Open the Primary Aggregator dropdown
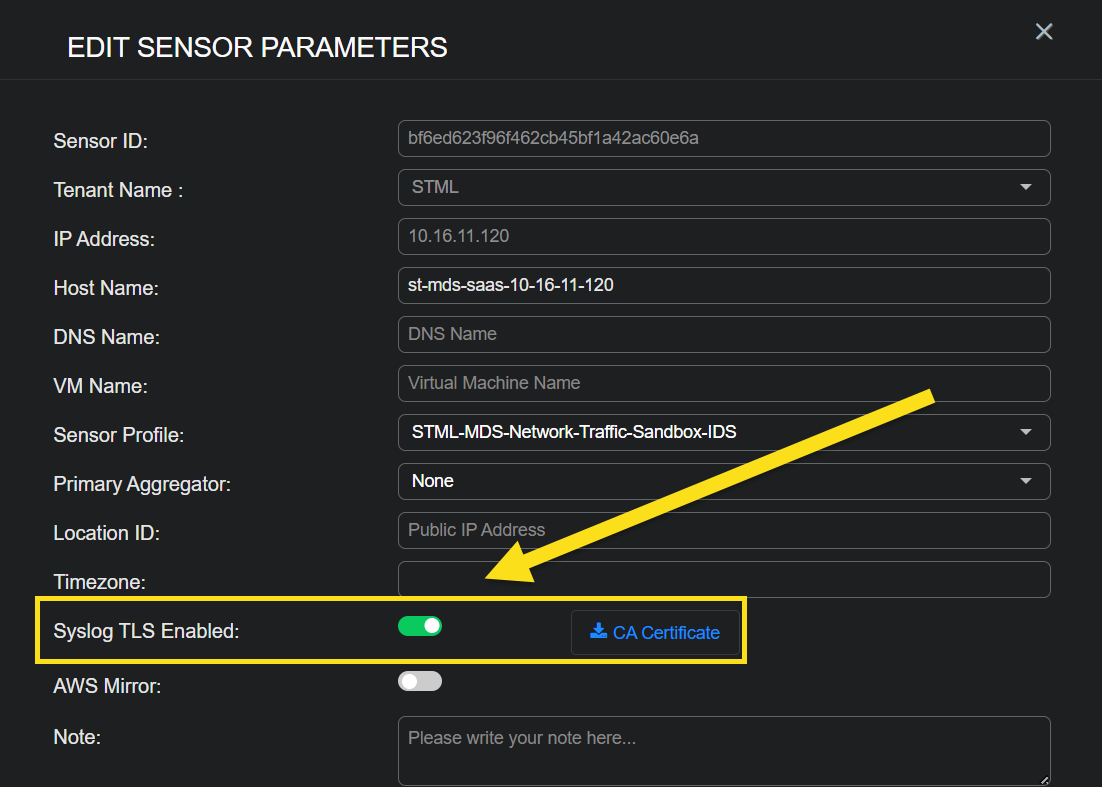The image size is (1102, 787). pos(723,481)
